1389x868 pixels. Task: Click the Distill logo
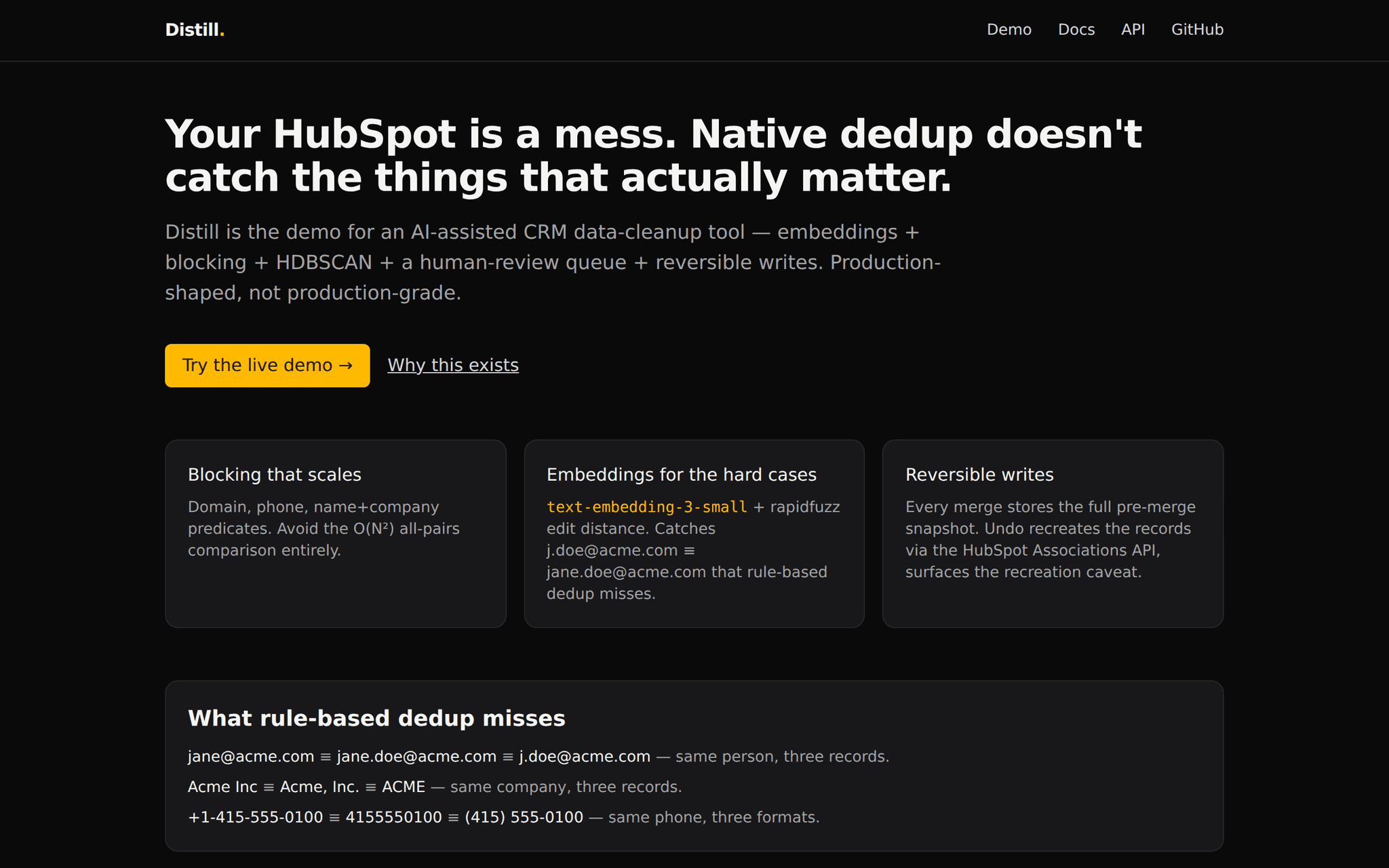point(195,30)
